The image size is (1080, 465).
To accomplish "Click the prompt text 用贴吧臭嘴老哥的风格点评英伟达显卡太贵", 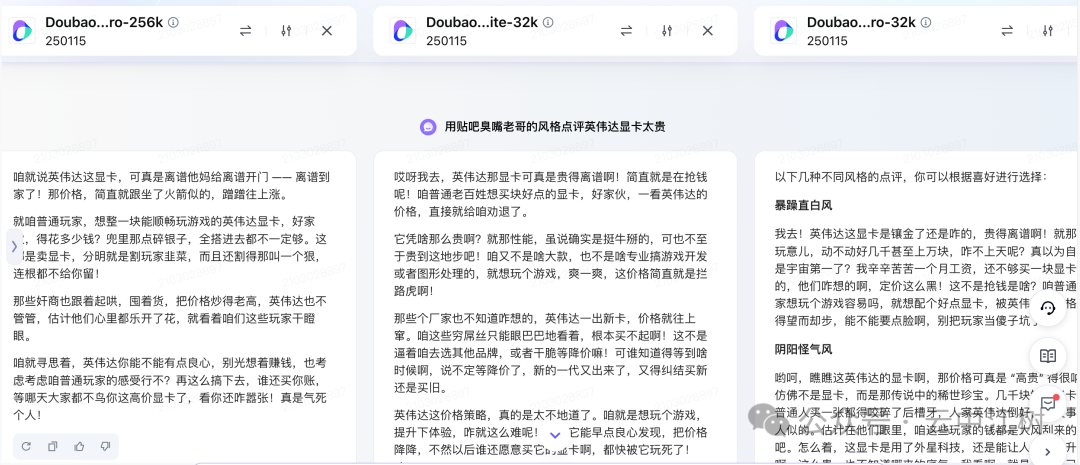I will click(554, 127).
